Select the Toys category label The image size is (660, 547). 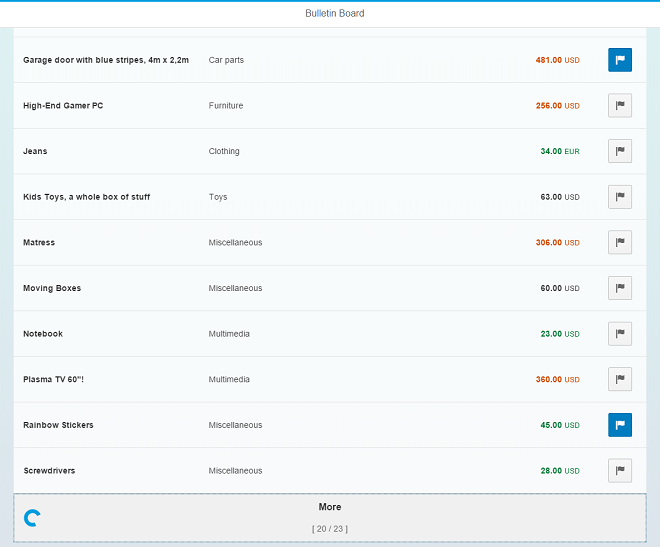tap(218, 197)
